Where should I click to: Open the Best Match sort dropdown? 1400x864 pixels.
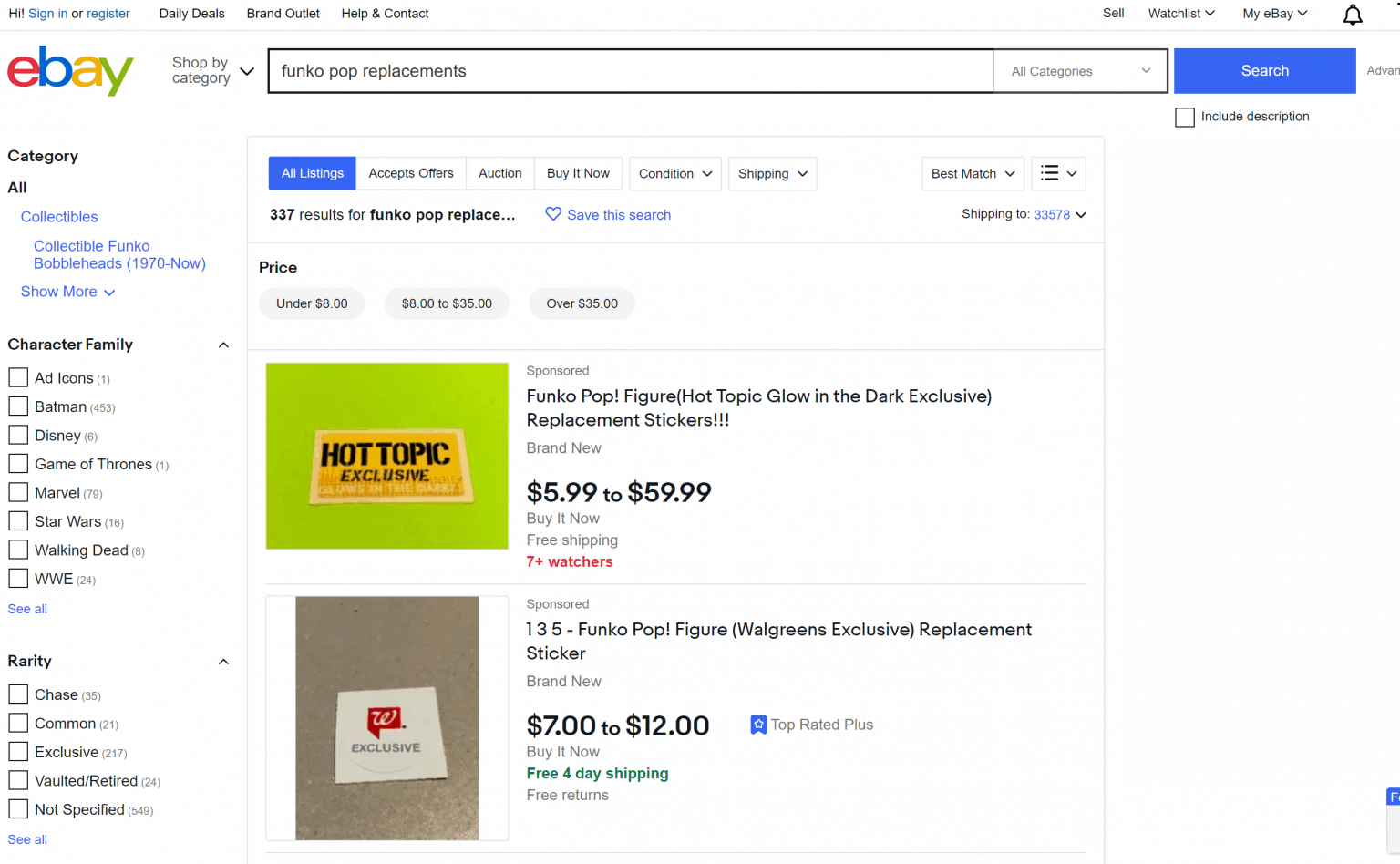click(973, 173)
